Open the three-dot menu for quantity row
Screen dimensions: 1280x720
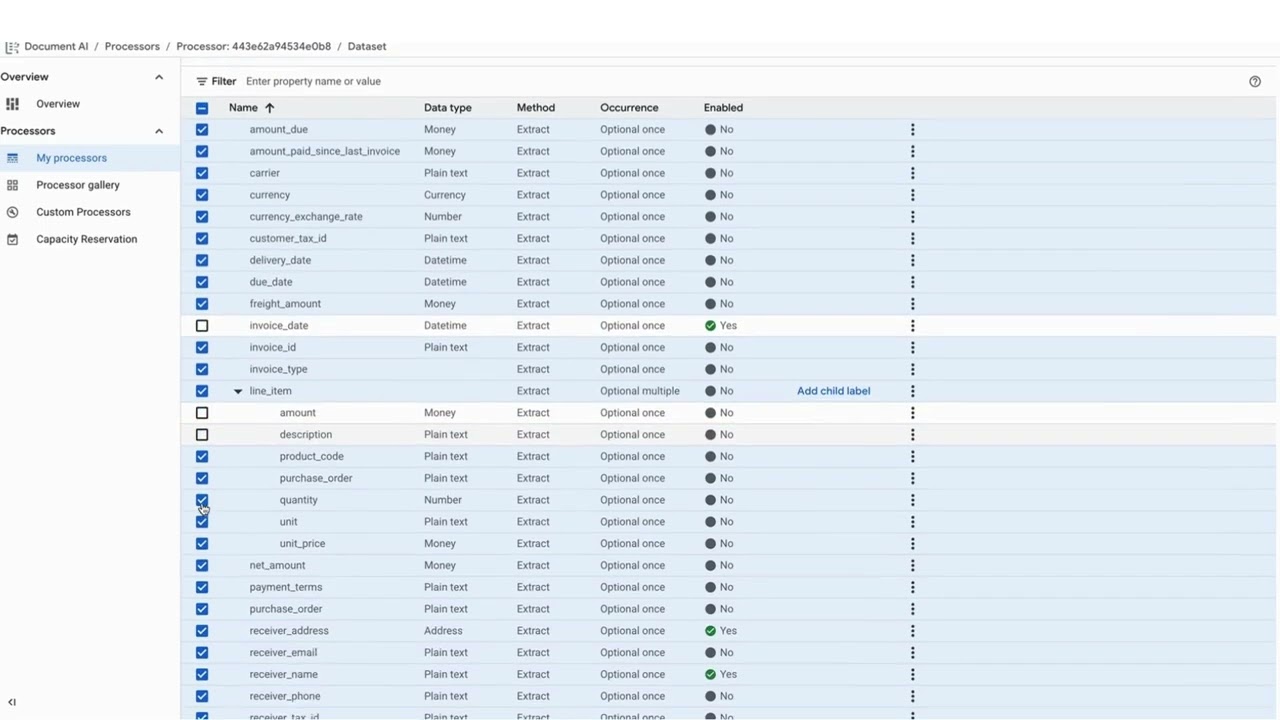(x=912, y=500)
